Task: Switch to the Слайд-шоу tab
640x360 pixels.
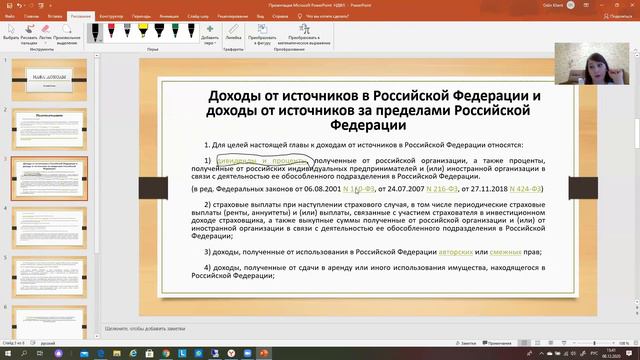Action: tap(198, 16)
